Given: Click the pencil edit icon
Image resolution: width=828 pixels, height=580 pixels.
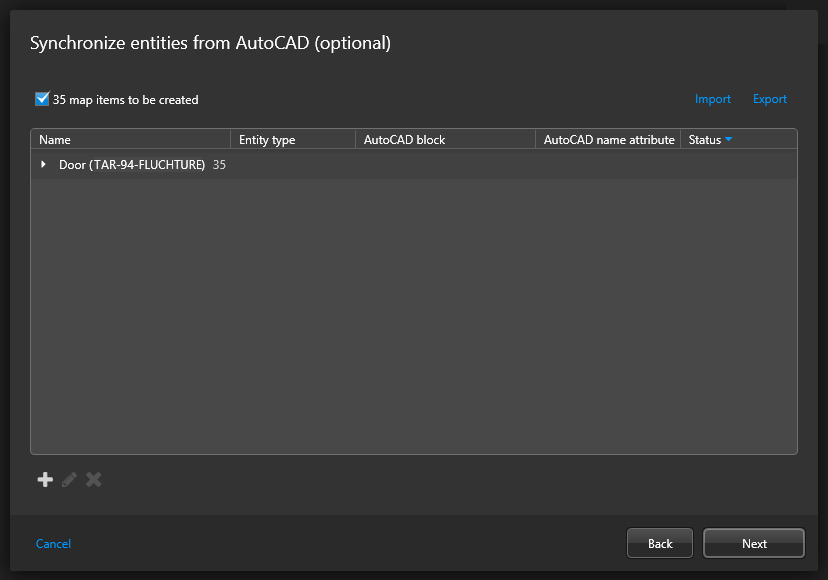Looking at the screenshot, I should pyautogui.click(x=69, y=480).
